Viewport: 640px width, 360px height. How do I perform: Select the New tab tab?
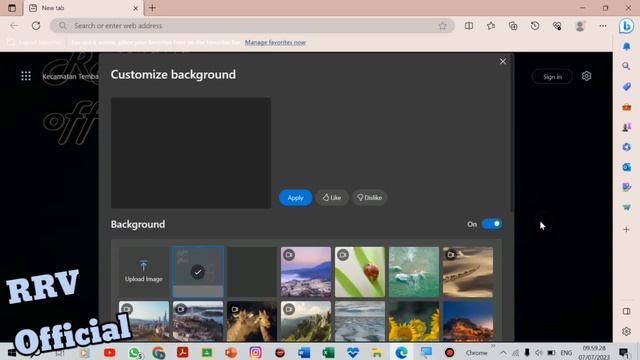tap(82, 8)
